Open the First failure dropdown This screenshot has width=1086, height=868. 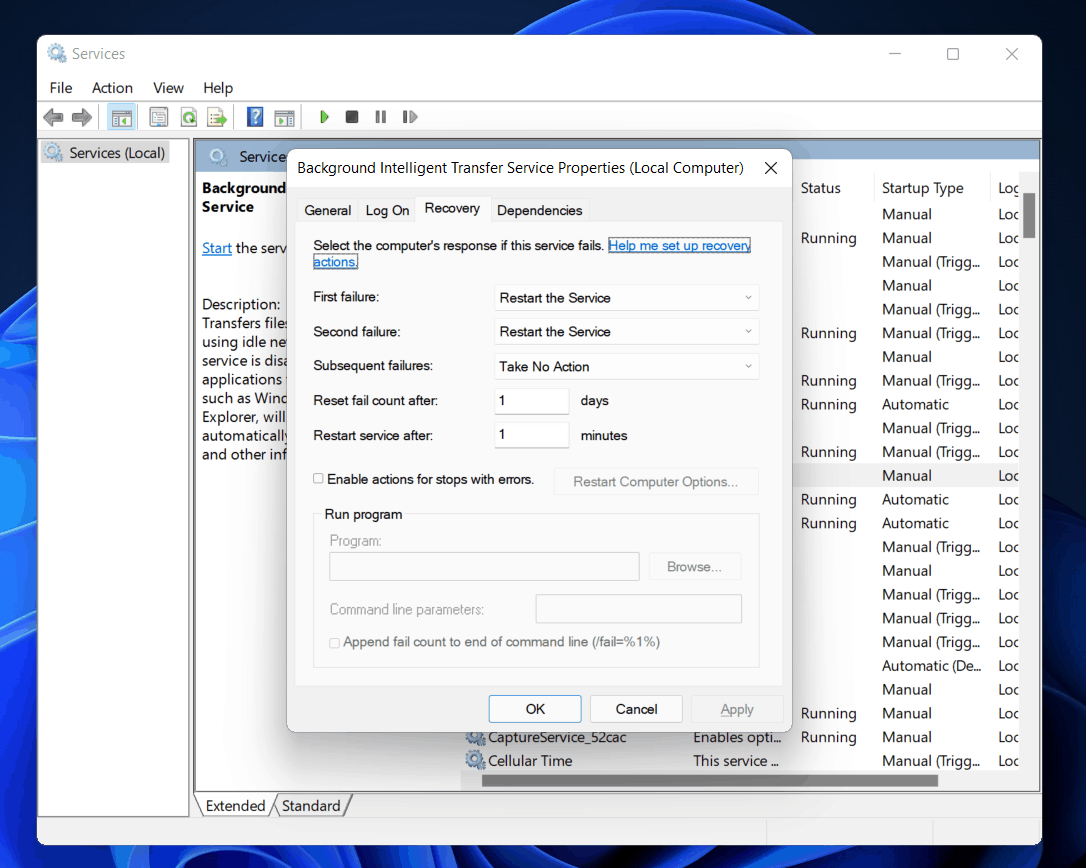[627, 298]
